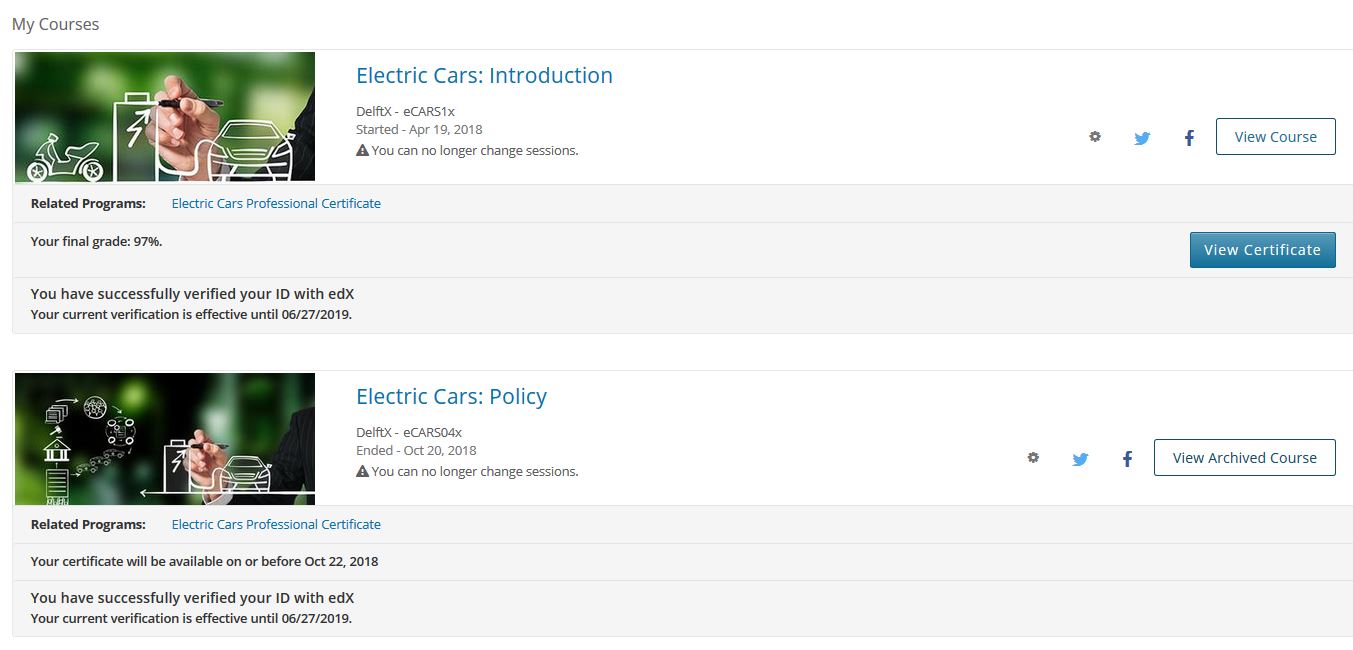Image resolution: width=1353 pixels, height=650 pixels.
Task: Share Electric Cars: Introduction on Facebook
Action: [1189, 138]
